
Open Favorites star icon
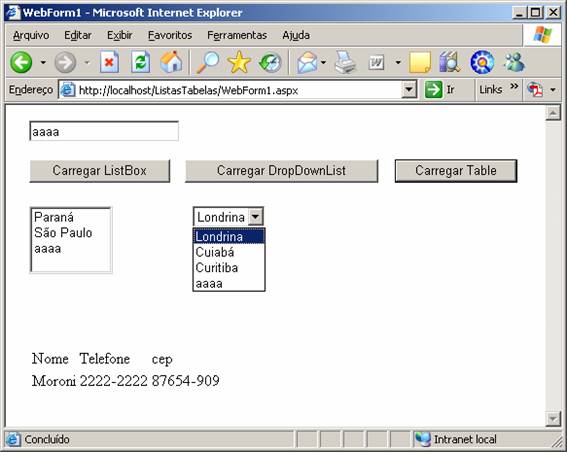point(239,62)
